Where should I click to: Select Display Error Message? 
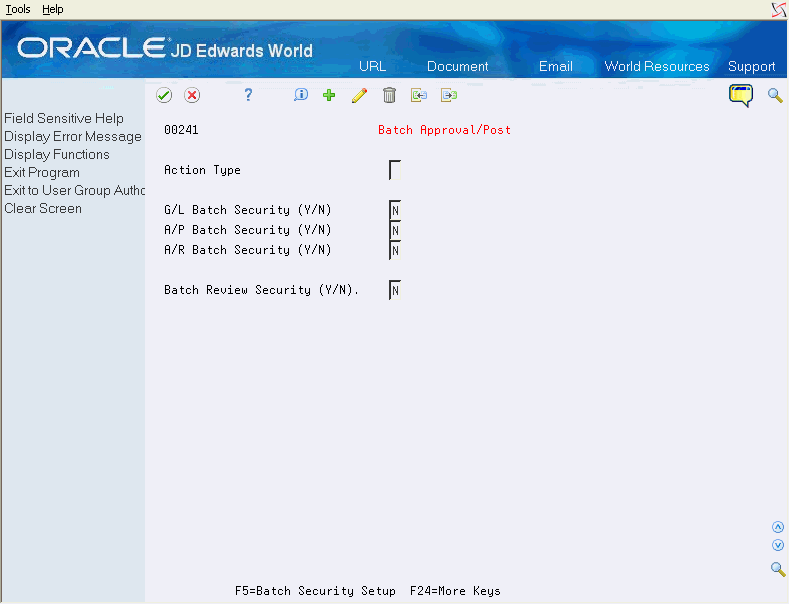73,136
